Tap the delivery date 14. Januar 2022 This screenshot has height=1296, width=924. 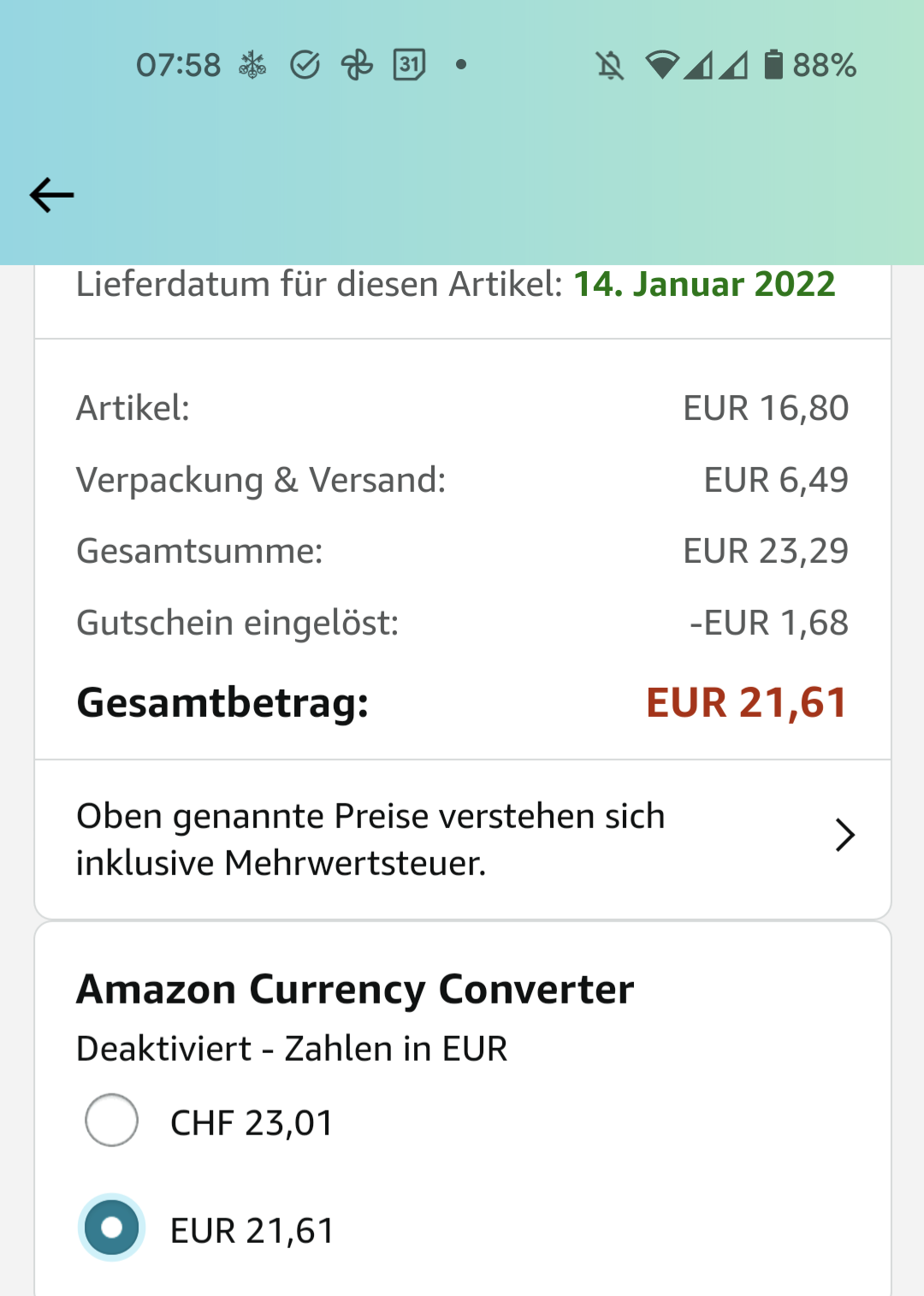coord(703,284)
